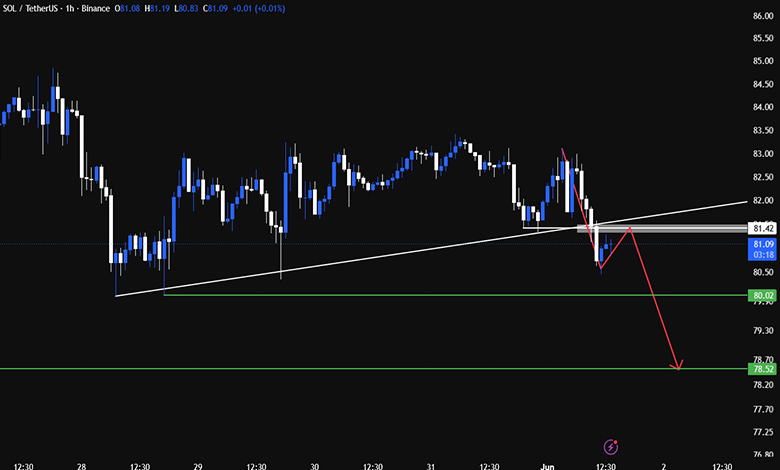Click the 31 date label on time axis
The height and width of the screenshot is (470, 780).
(431, 467)
